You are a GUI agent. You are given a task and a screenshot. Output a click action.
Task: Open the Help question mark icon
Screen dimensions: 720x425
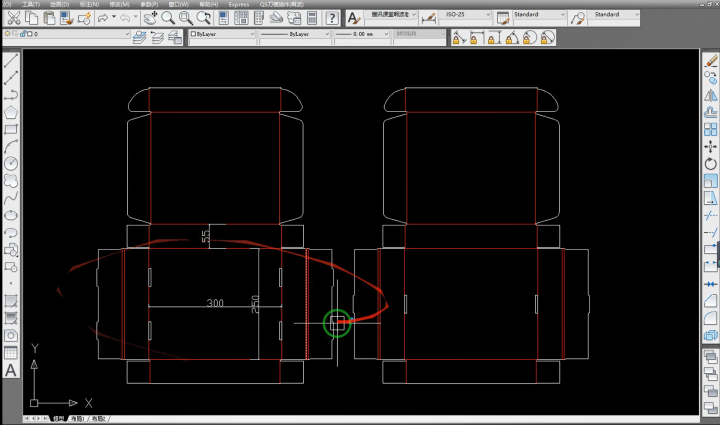(331, 18)
